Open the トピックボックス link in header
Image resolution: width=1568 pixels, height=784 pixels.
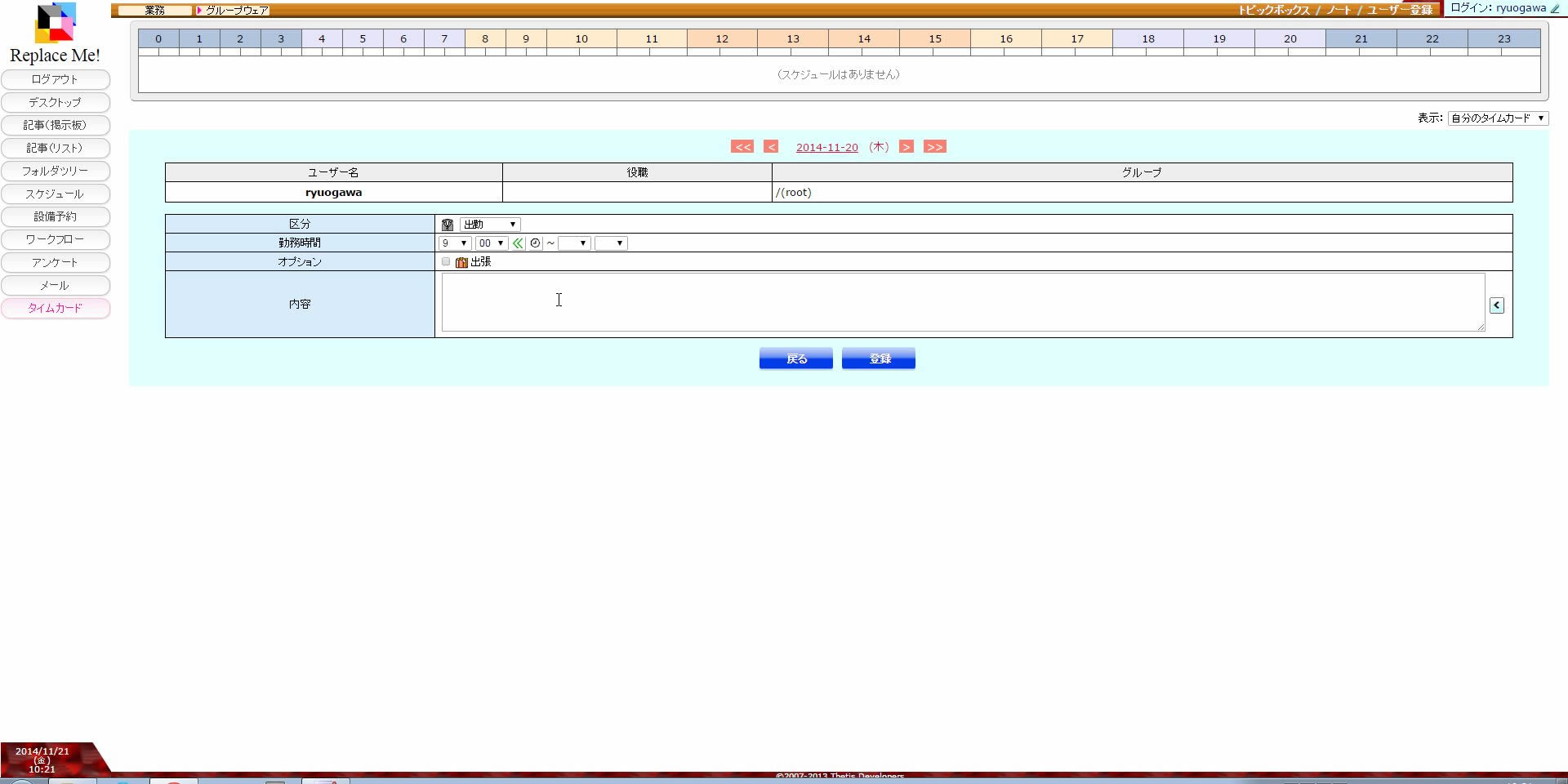(1274, 10)
